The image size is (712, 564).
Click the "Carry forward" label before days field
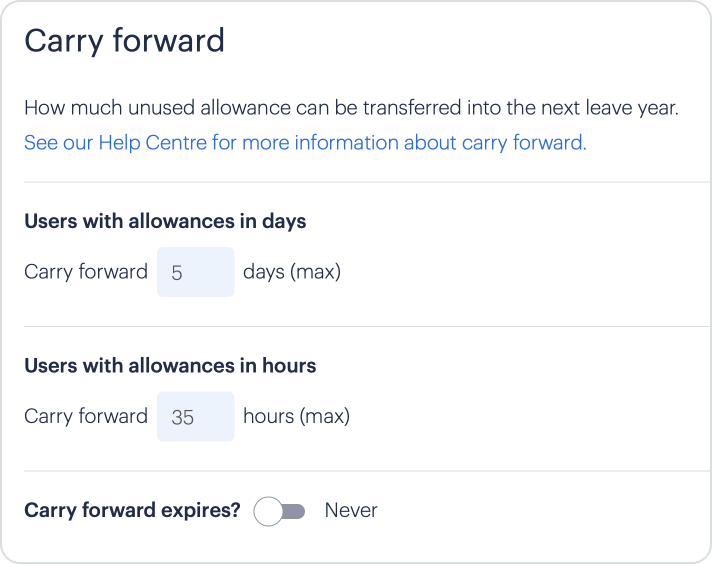pyautogui.click(x=86, y=272)
